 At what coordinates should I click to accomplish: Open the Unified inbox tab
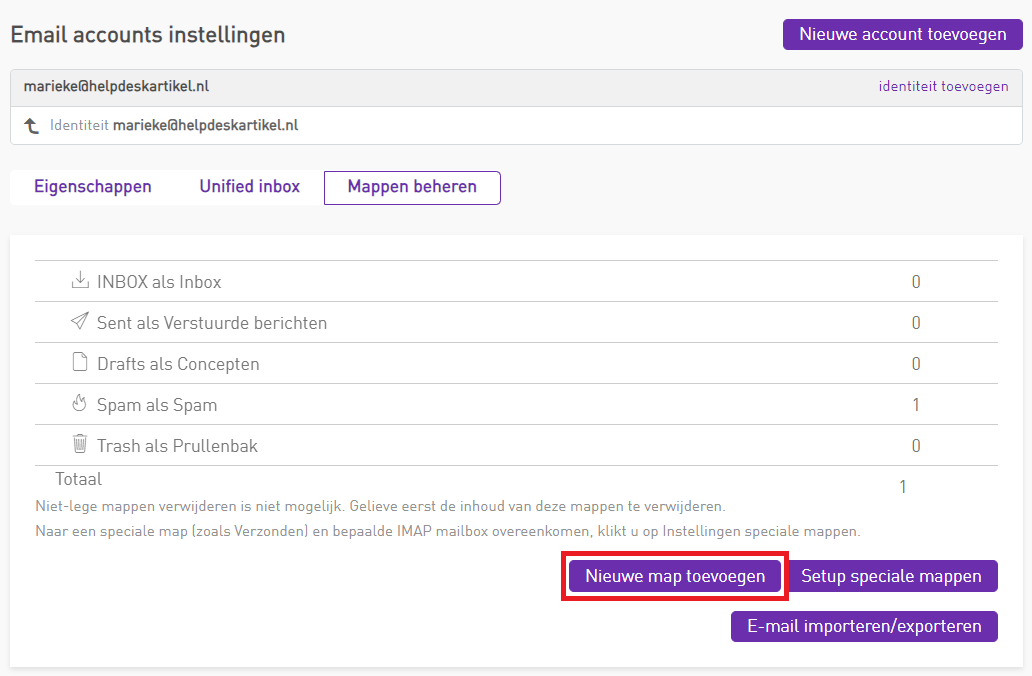[249, 187]
